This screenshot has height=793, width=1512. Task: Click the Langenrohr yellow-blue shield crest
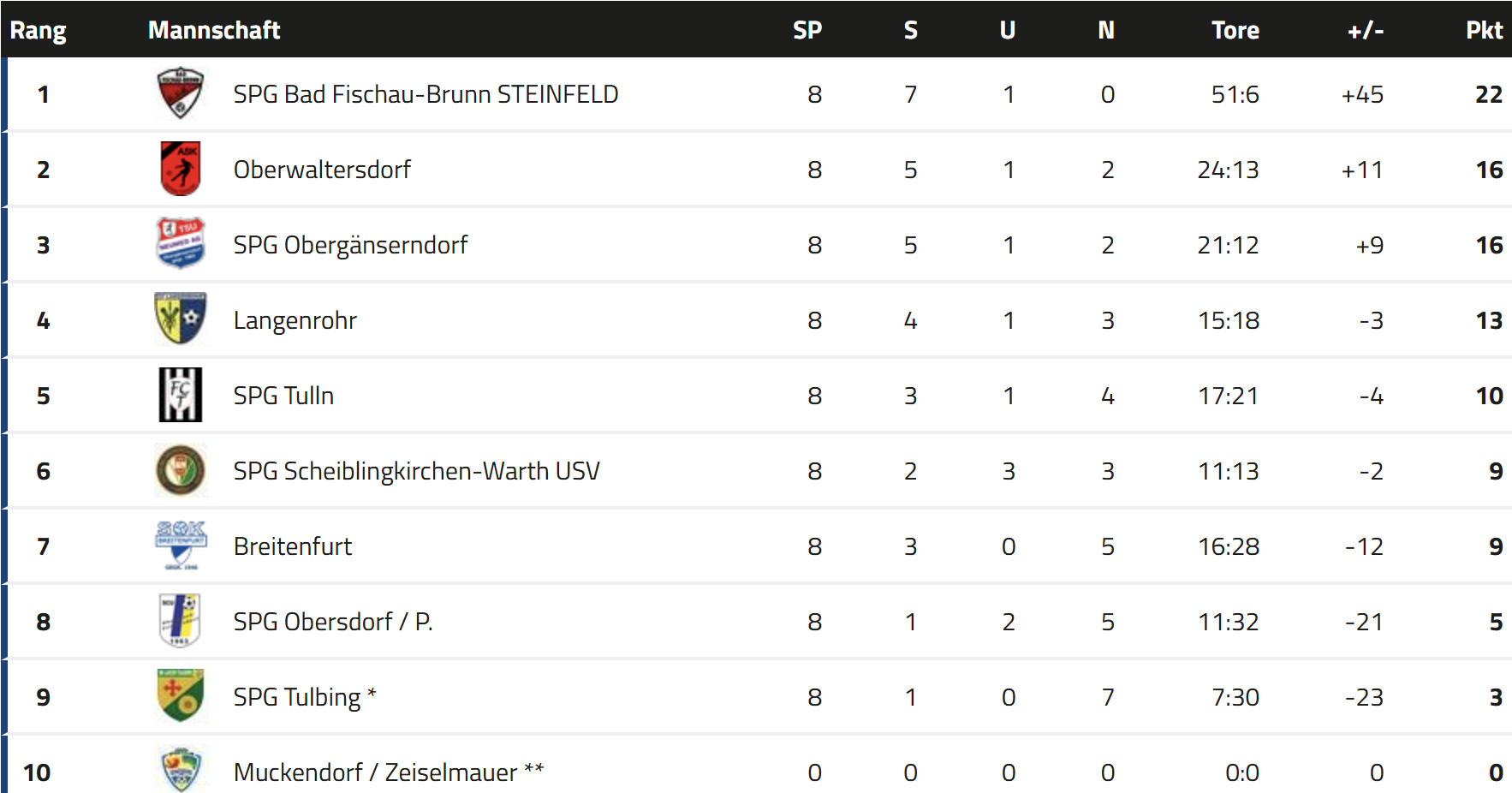click(x=181, y=319)
